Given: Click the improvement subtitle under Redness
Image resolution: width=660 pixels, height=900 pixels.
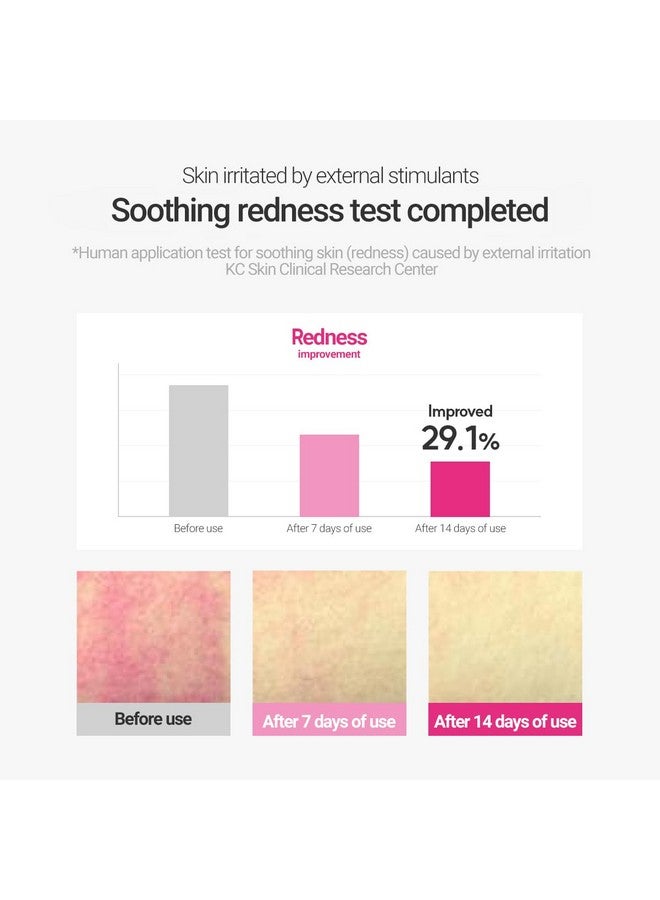Looking at the screenshot, I should (329, 354).
